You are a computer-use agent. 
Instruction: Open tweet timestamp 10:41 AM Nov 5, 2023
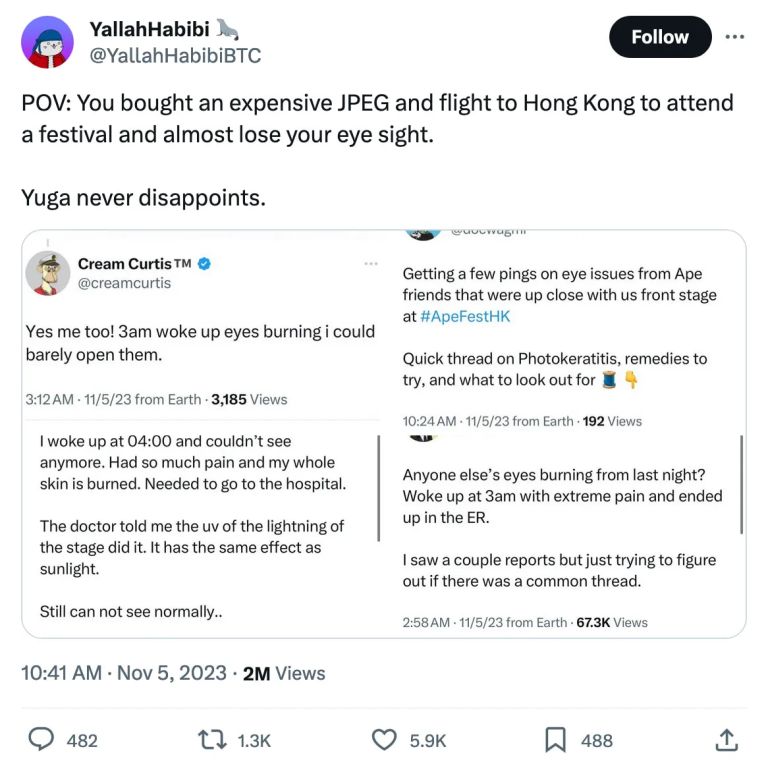pyautogui.click(x=124, y=673)
